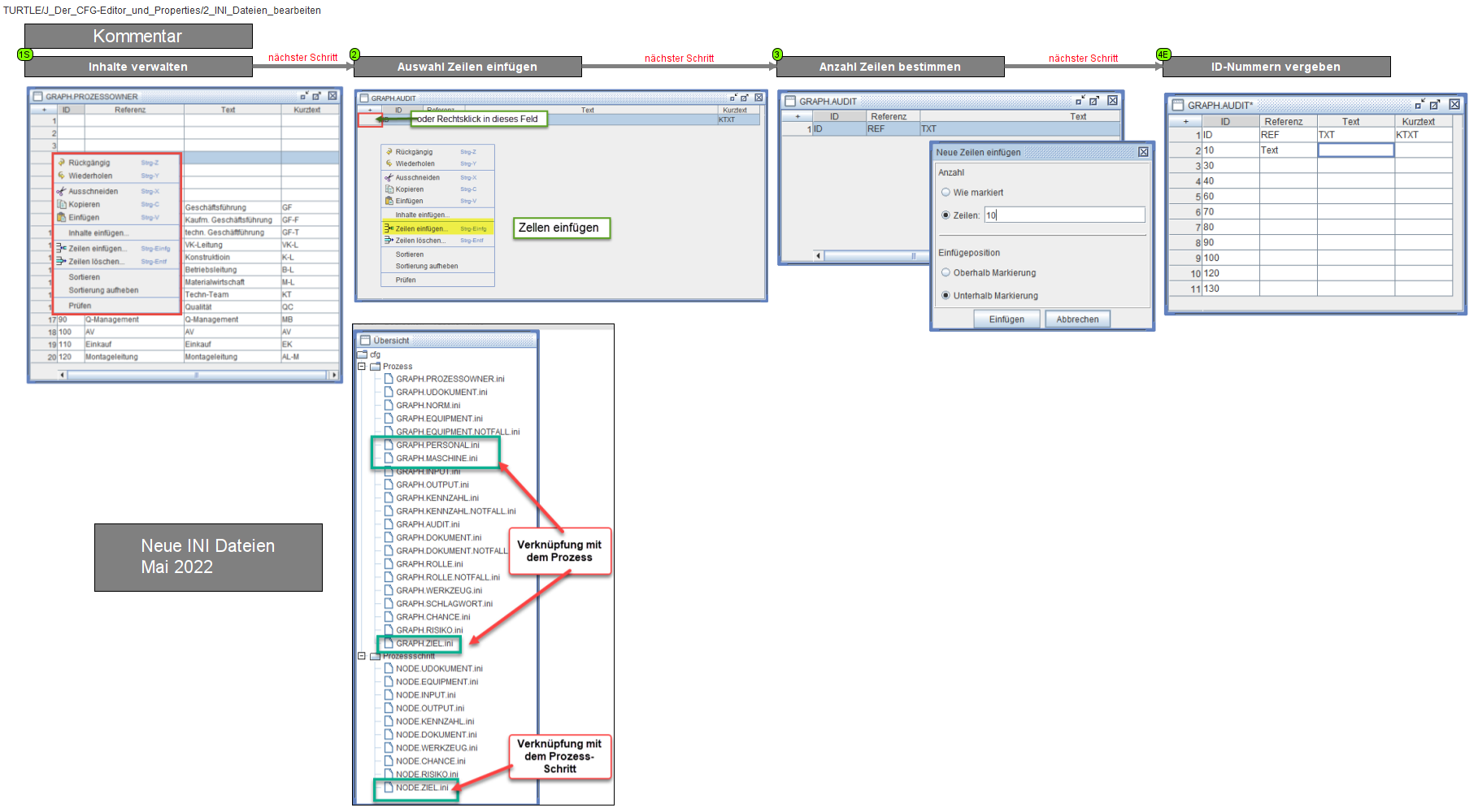
Task: Click the Kurztext column header in GRAPH.AUDIT* table
Action: 1424,121
